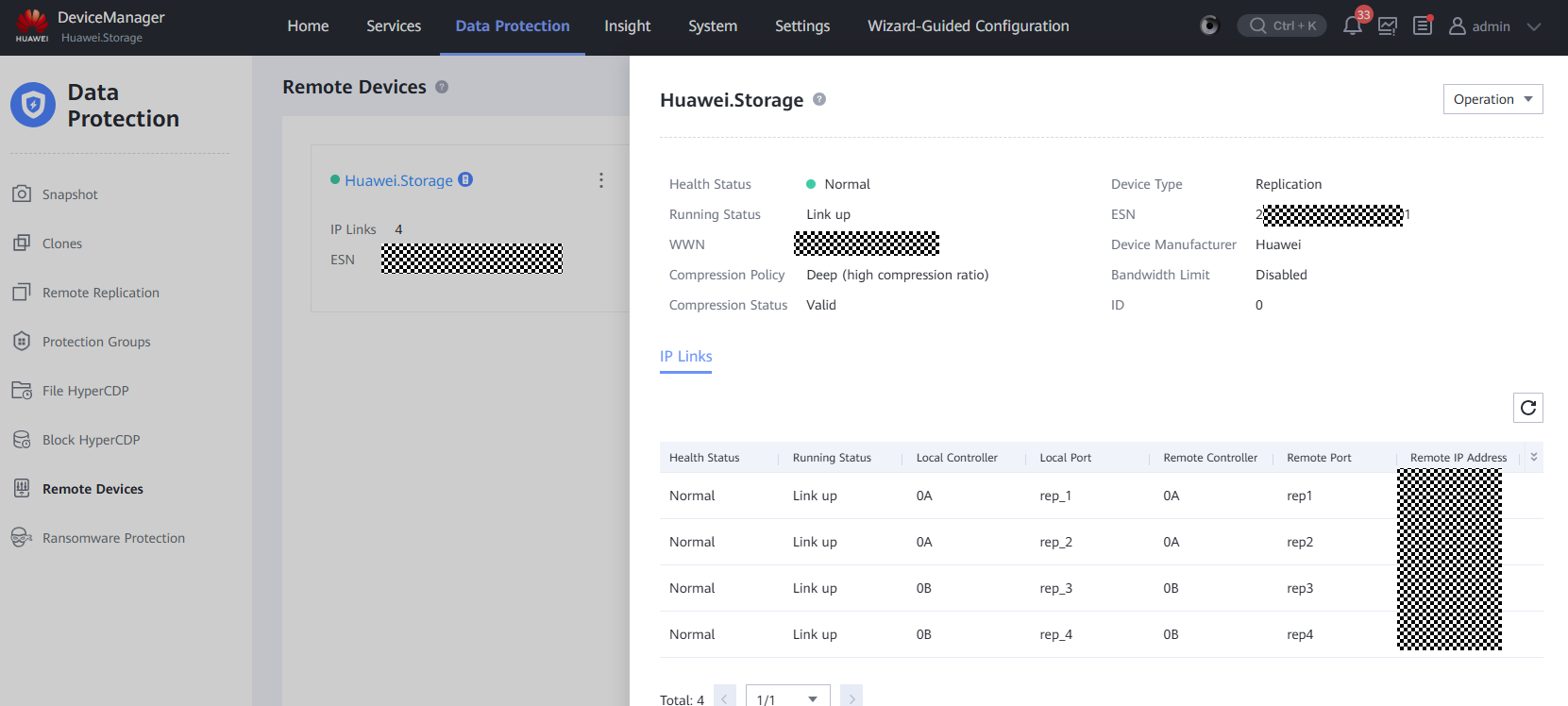This screenshot has width=1568, height=706.
Task: Sort by the Remote Port column header
Action: click(x=1319, y=458)
